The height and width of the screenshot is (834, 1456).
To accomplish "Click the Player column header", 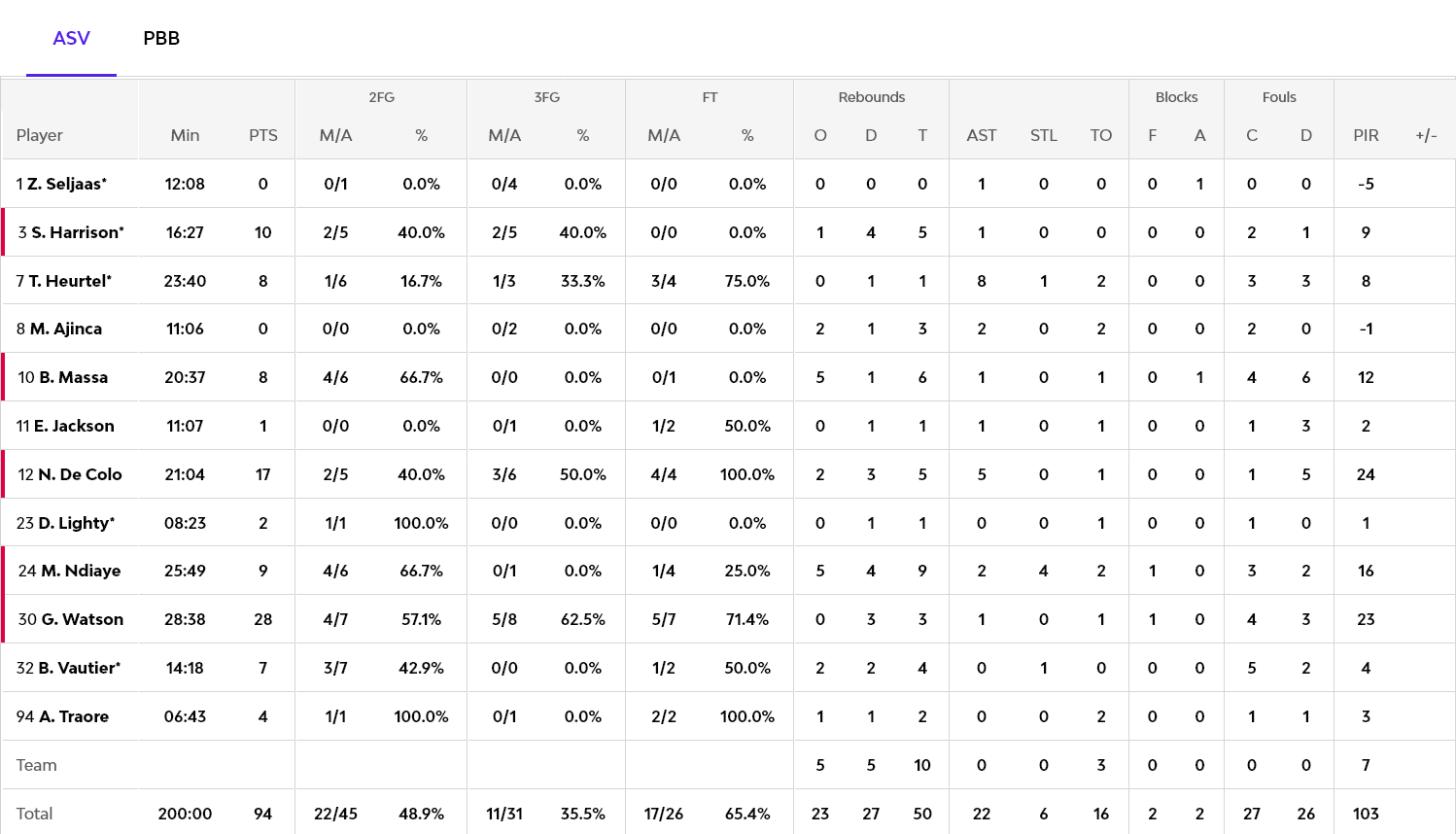I will pos(40,135).
